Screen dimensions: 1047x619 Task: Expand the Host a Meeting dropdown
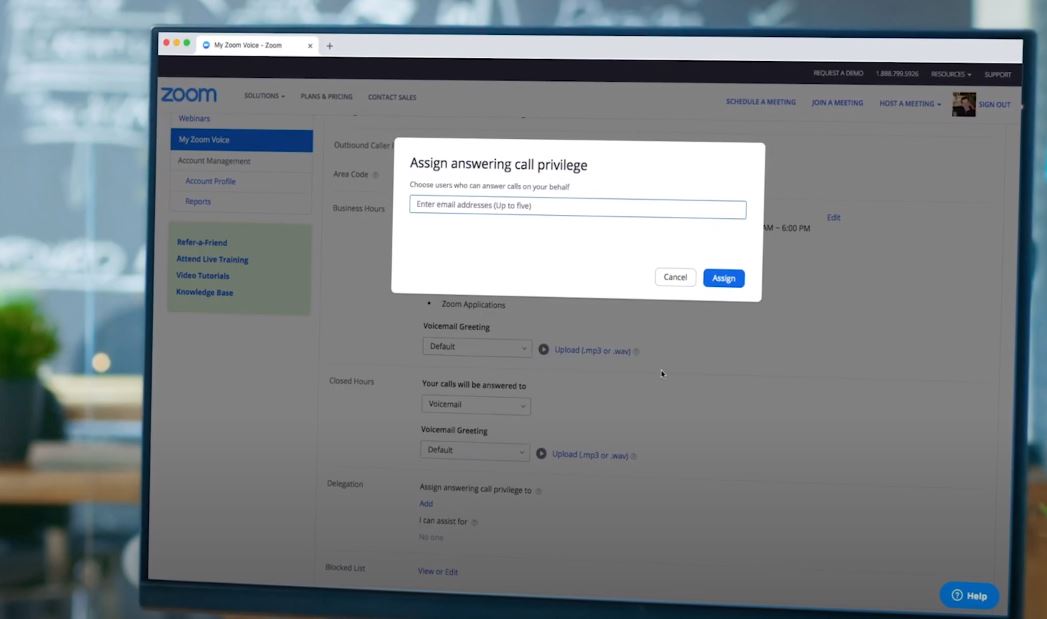coord(910,104)
